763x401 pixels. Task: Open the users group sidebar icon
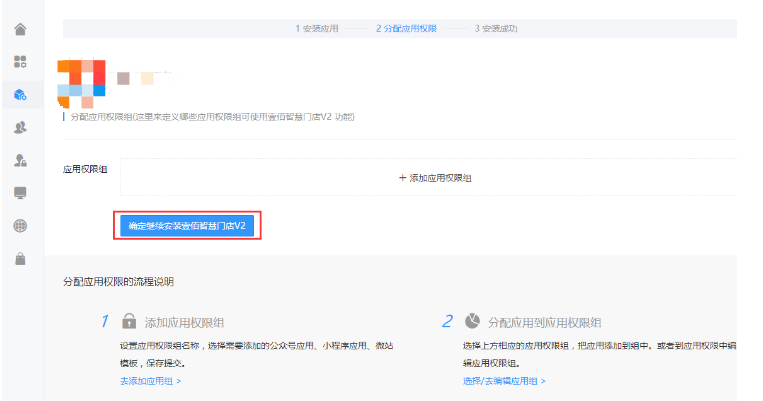(20, 127)
